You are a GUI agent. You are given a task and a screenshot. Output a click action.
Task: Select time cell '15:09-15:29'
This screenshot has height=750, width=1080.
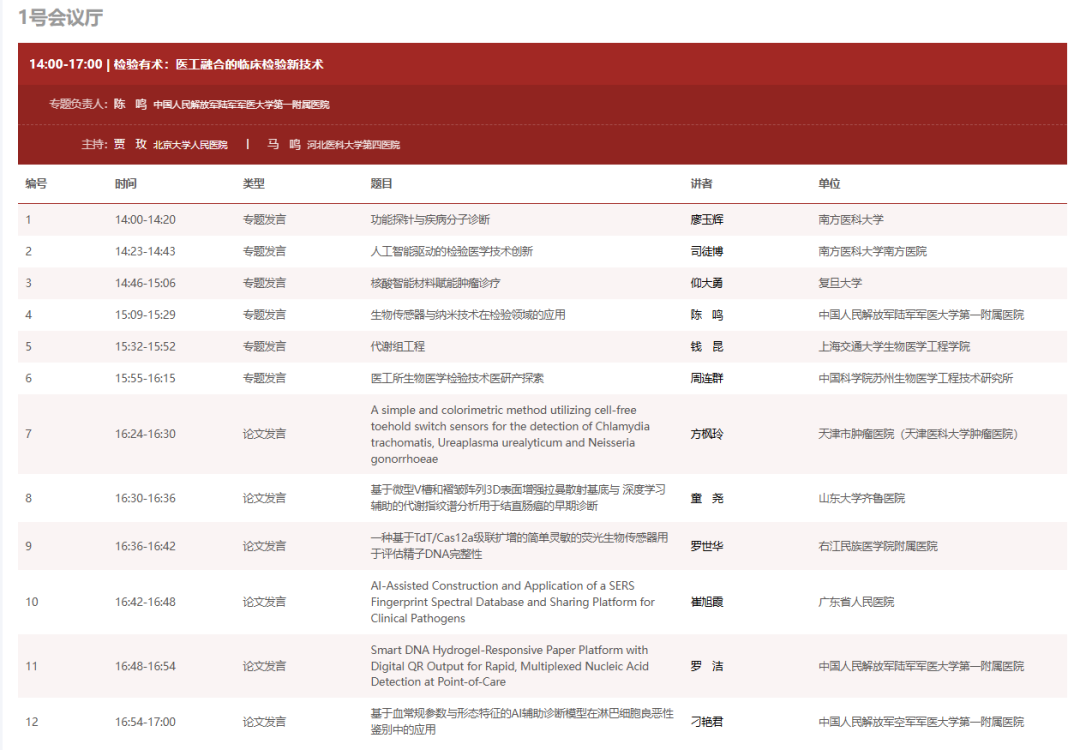[145, 315]
